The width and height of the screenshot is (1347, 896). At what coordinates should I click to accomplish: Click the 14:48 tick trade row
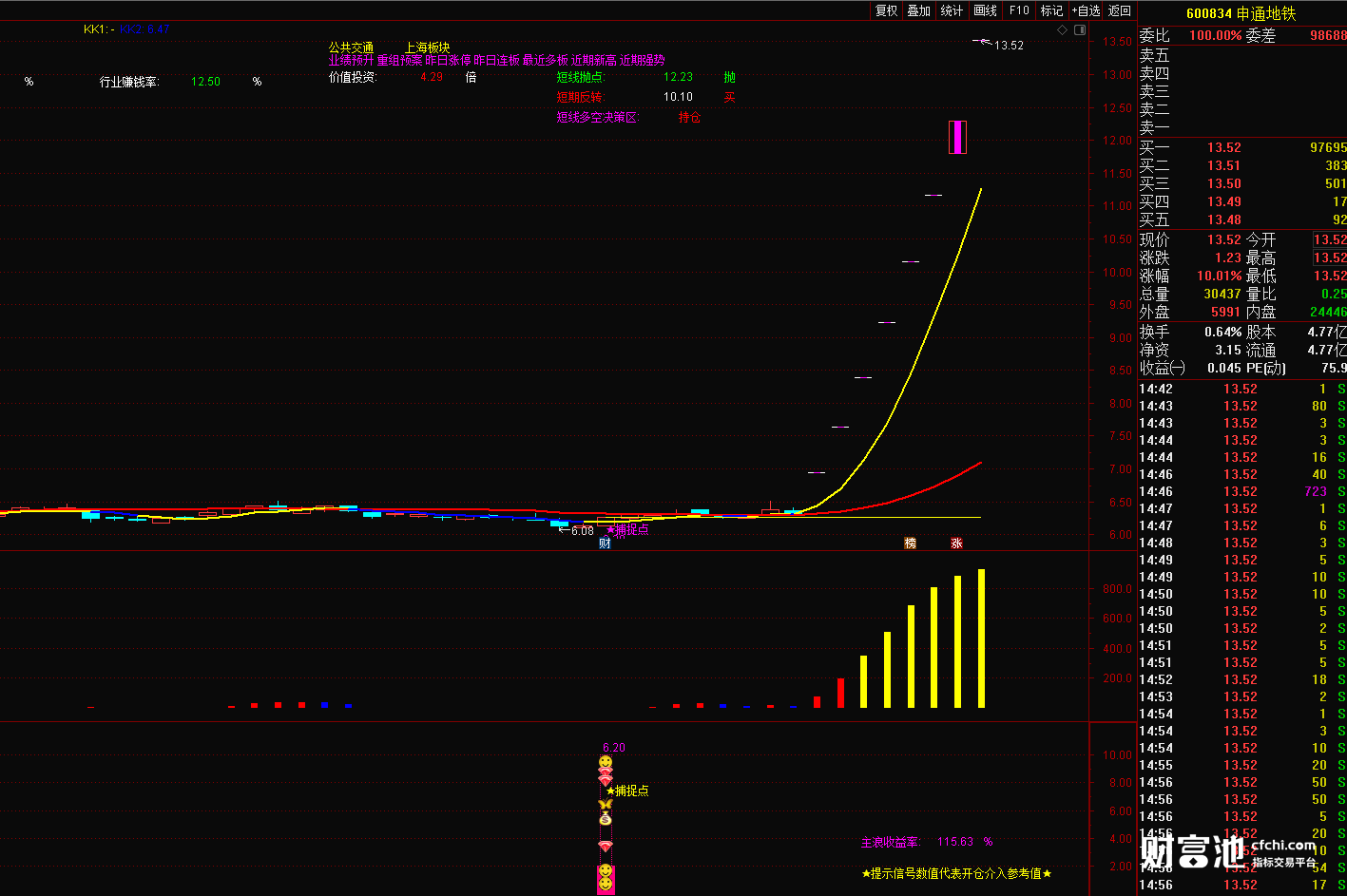(1242, 543)
